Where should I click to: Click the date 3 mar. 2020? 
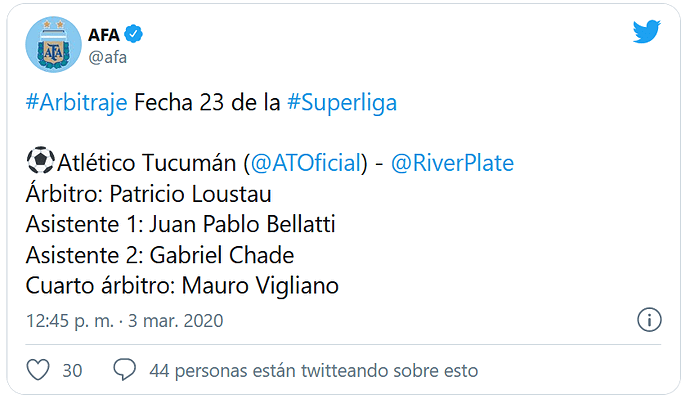point(176,321)
